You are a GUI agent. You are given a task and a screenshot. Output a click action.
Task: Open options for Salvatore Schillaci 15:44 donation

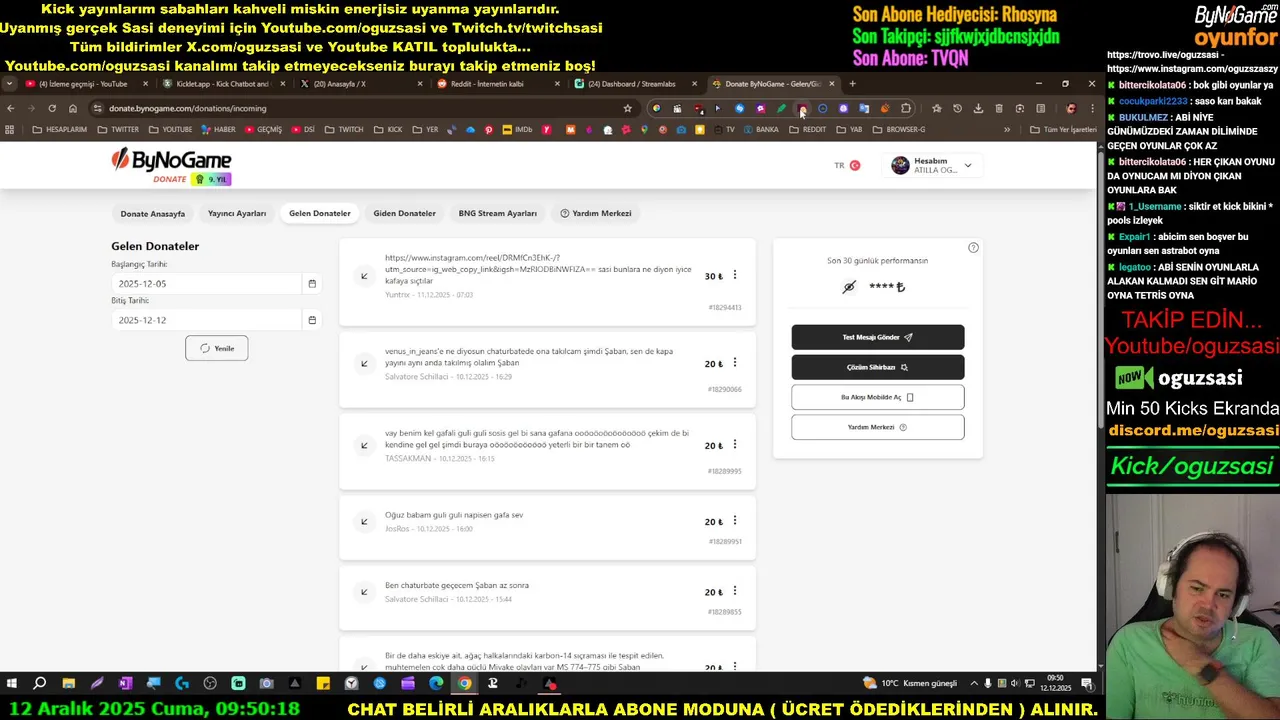click(x=735, y=591)
